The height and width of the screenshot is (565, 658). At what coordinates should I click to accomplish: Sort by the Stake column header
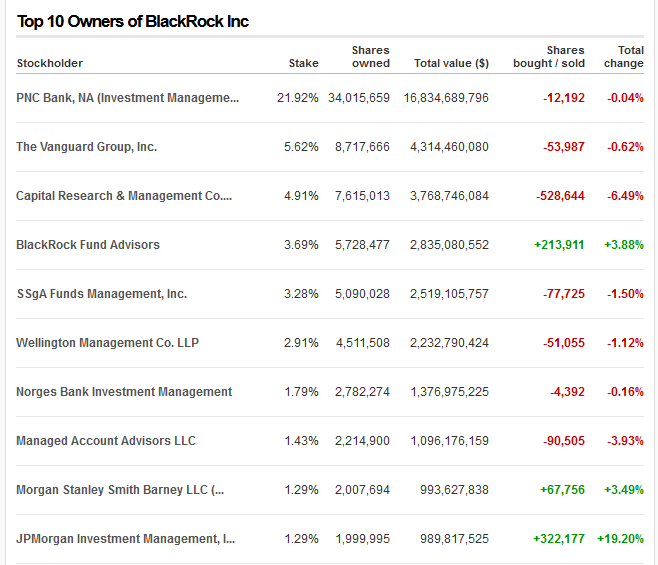303,63
